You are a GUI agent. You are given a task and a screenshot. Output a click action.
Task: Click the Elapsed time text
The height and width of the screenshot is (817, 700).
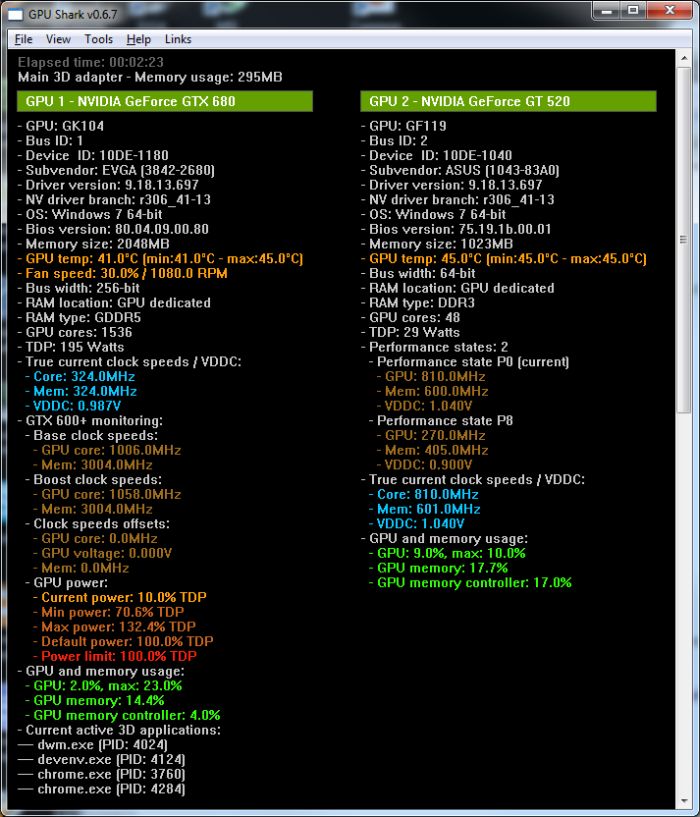pyautogui.click(x=91, y=63)
